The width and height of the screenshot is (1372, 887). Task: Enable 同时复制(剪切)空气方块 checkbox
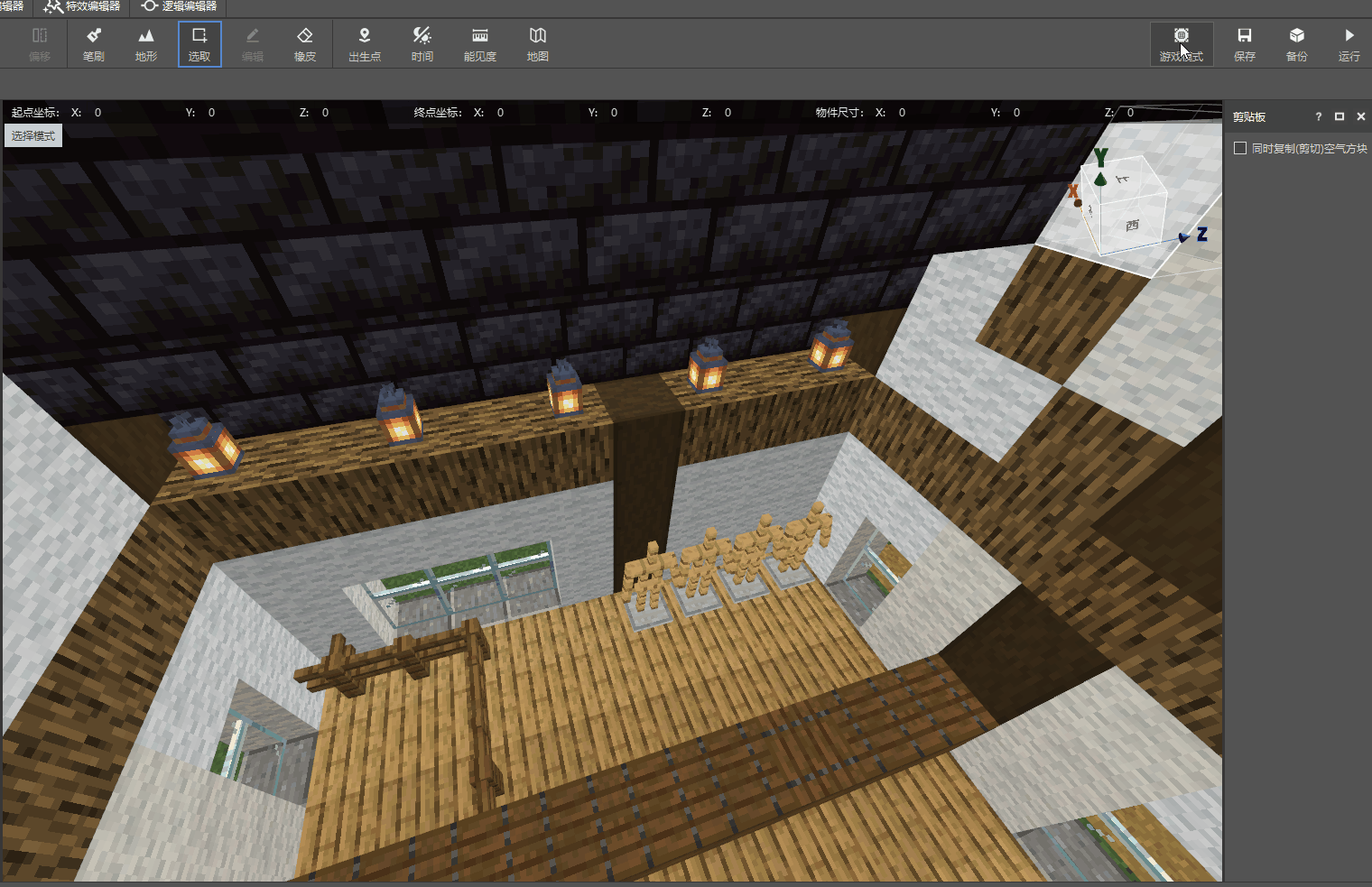tap(1240, 148)
